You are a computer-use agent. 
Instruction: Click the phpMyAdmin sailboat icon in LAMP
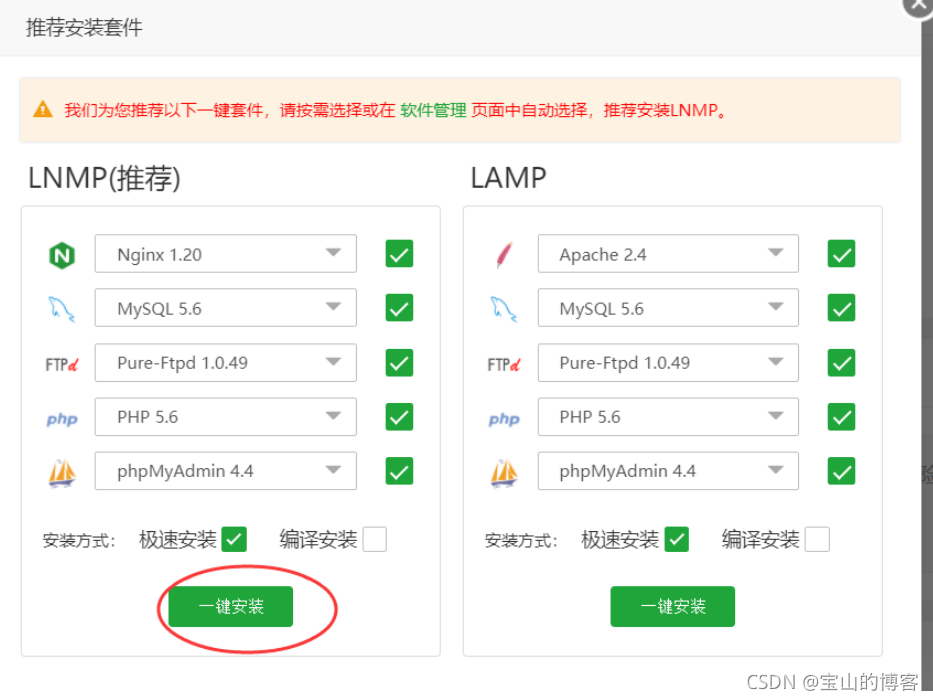click(504, 472)
